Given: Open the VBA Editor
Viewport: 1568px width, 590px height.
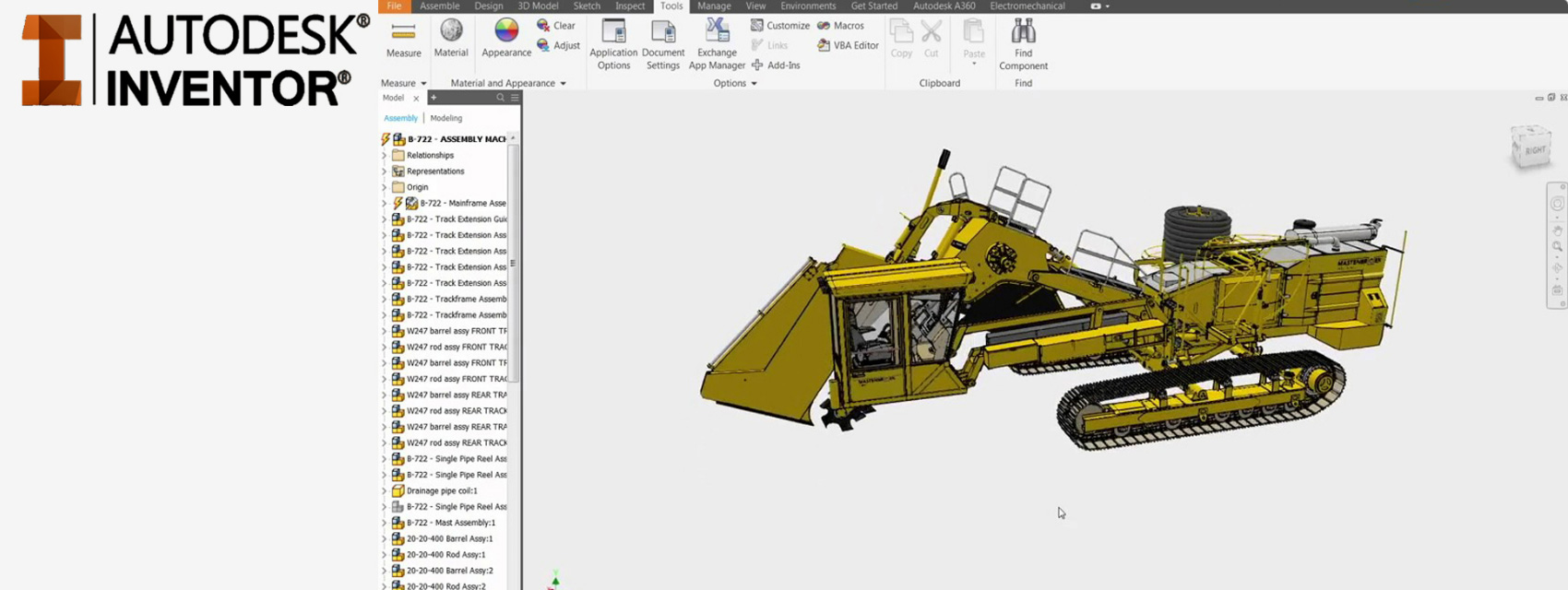Looking at the screenshot, I should click(x=848, y=45).
